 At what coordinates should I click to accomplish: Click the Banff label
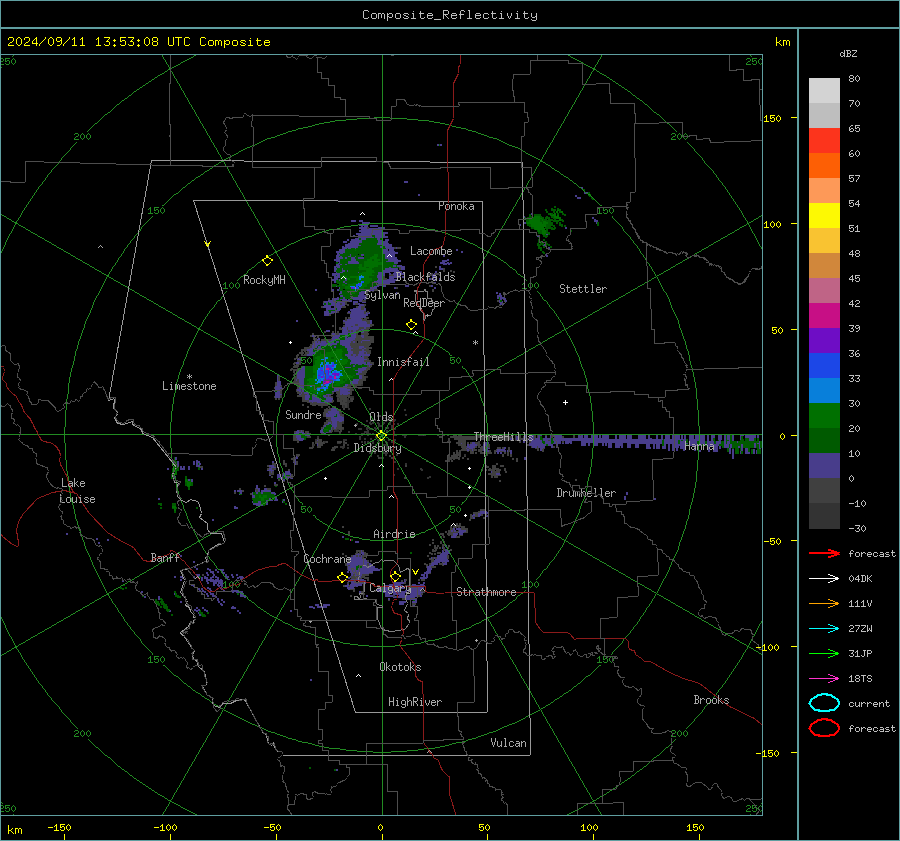pos(165,557)
